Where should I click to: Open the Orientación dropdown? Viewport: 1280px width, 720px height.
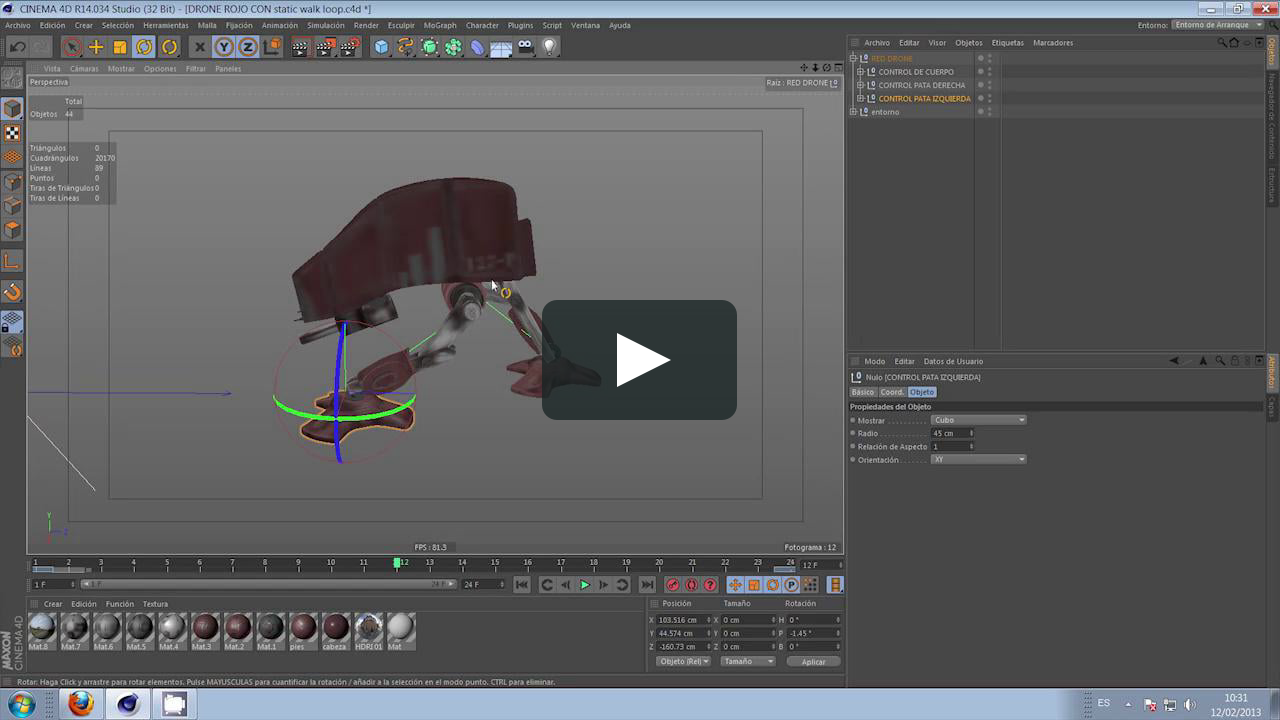click(978, 459)
